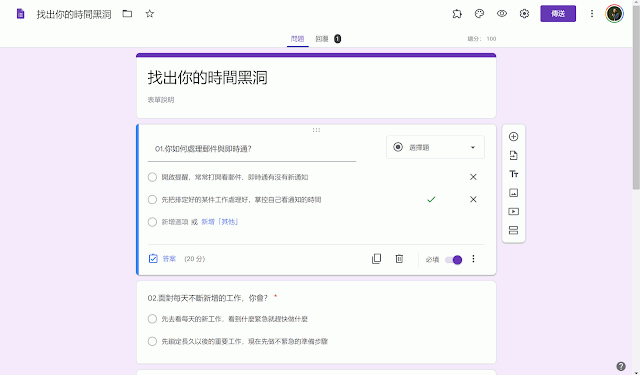This screenshot has height=375, width=640.
Task: Remove the second option with checkmark
Action: click(x=473, y=200)
